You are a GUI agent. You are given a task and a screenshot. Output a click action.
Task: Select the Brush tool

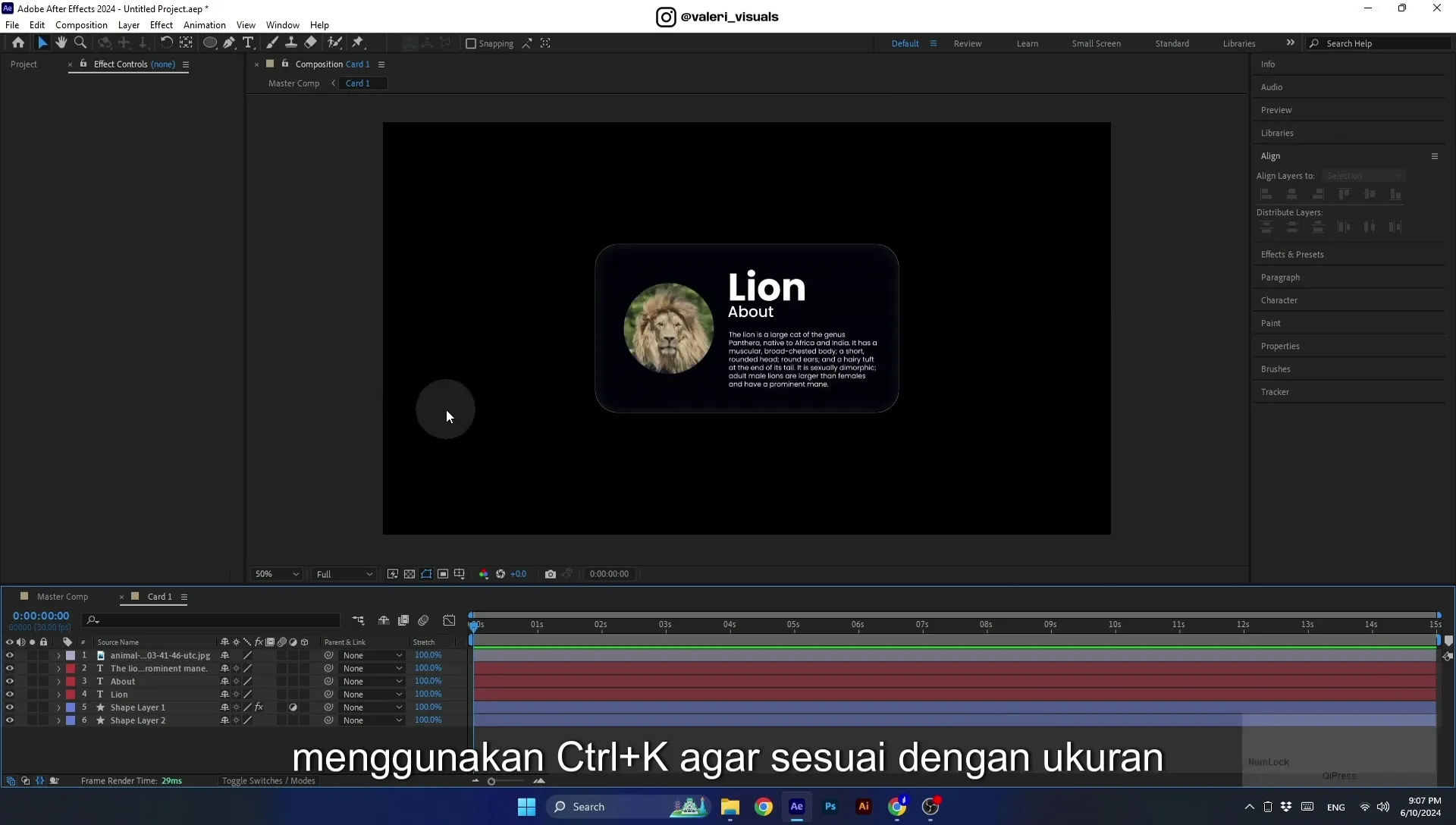272,43
